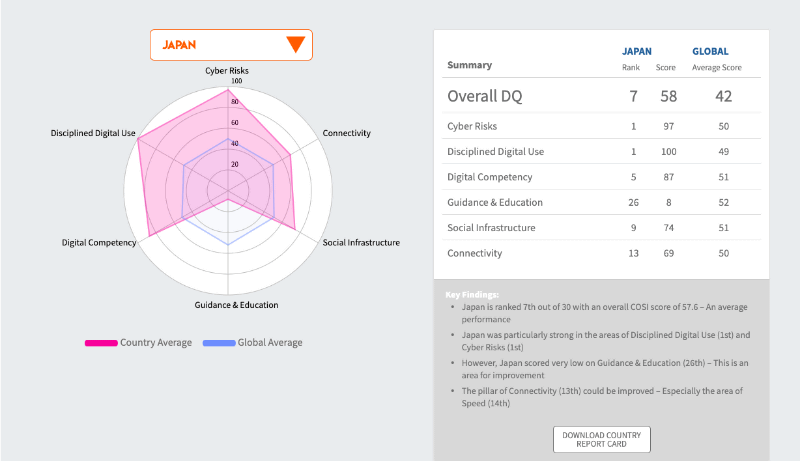Image resolution: width=800 pixels, height=461 pixels.
Task: Select the Guidance & Education table row
Action: click(x=601, y=202)
